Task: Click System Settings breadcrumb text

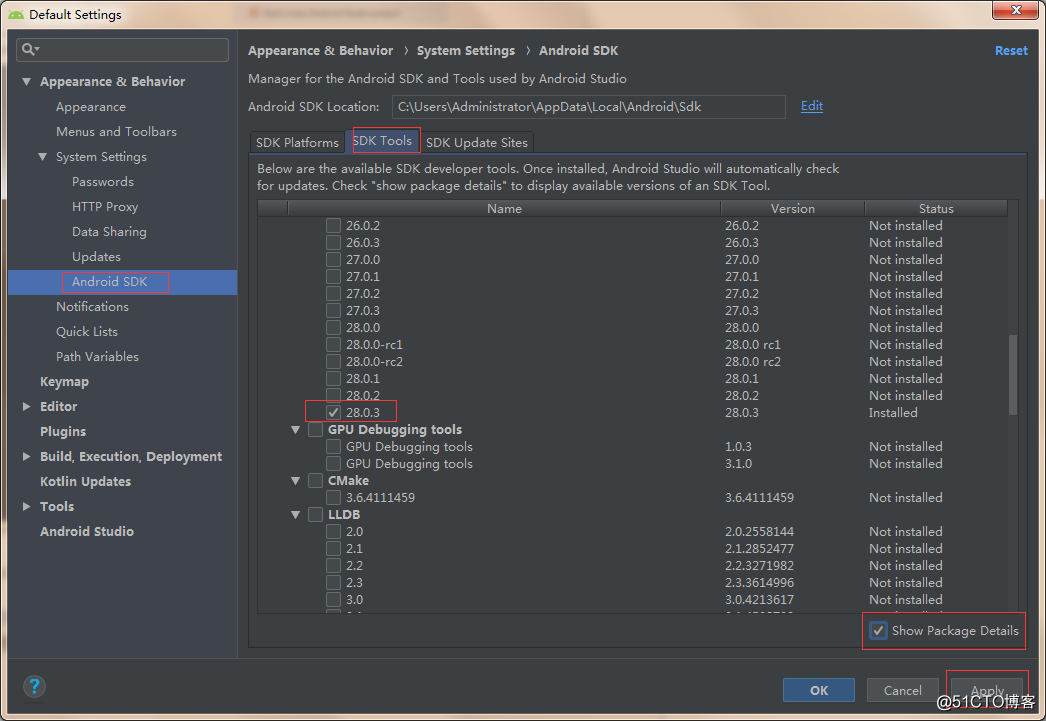Action: click(x=466, y=51)
